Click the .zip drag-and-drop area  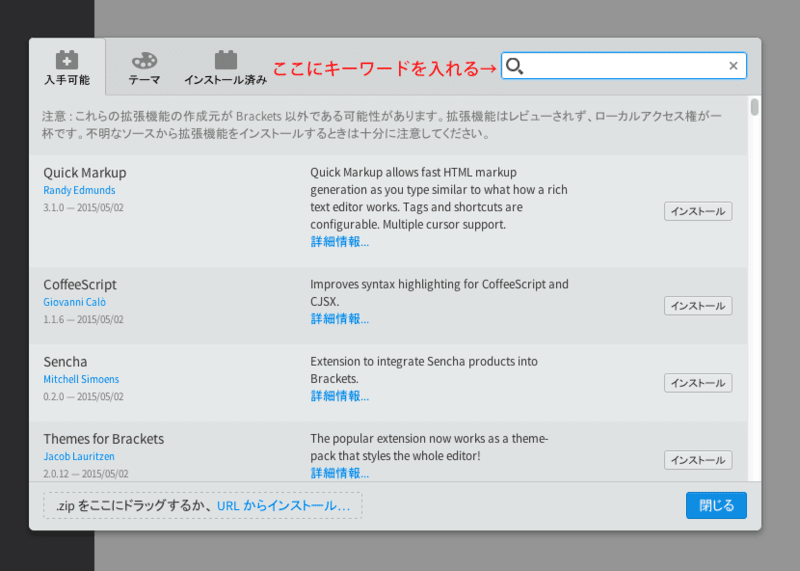point(203,506)
